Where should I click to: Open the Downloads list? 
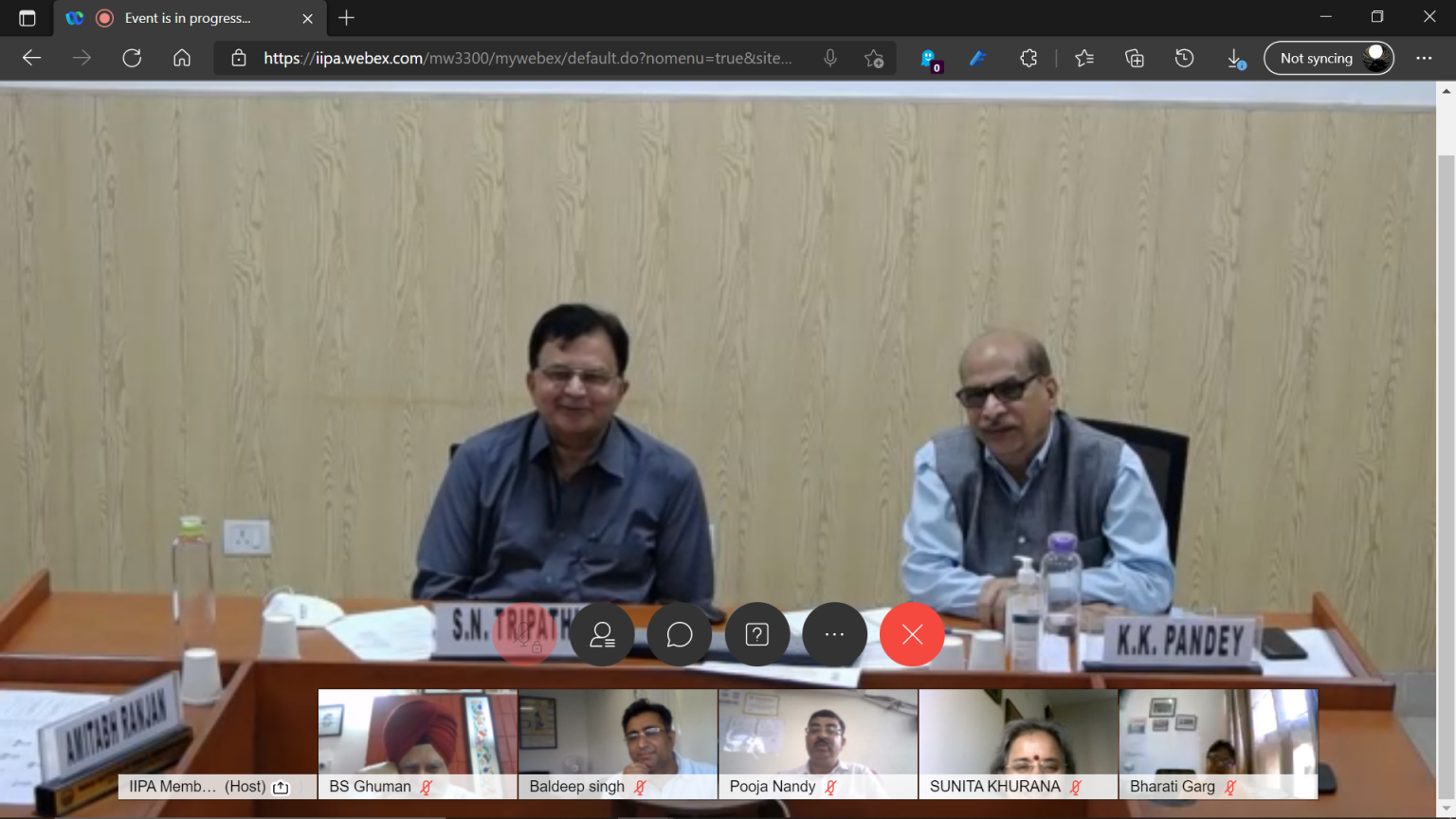tap(1234, 58)
